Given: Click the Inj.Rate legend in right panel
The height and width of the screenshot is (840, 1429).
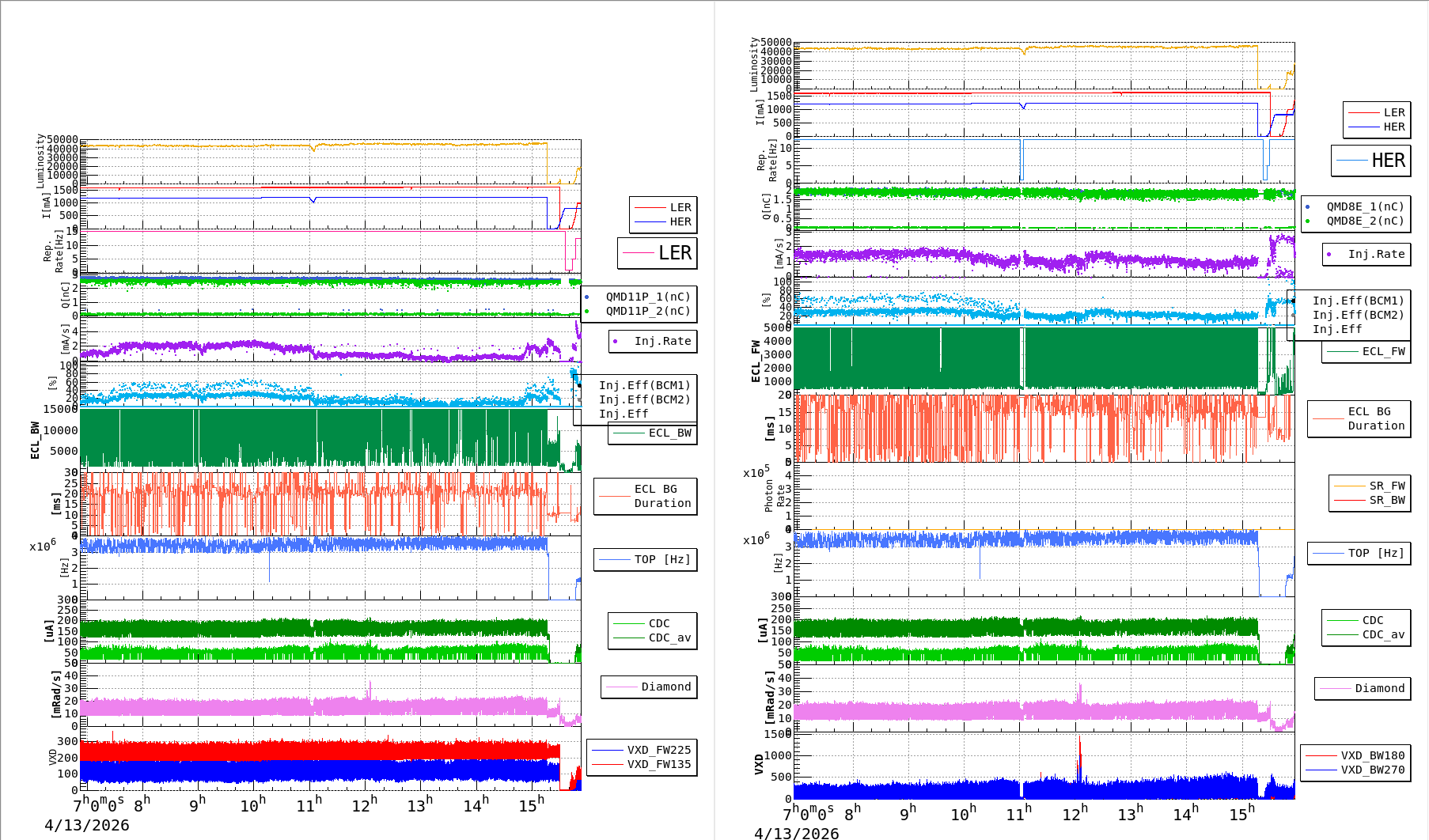Looking at the screenshot, I should pos(1376,254).
